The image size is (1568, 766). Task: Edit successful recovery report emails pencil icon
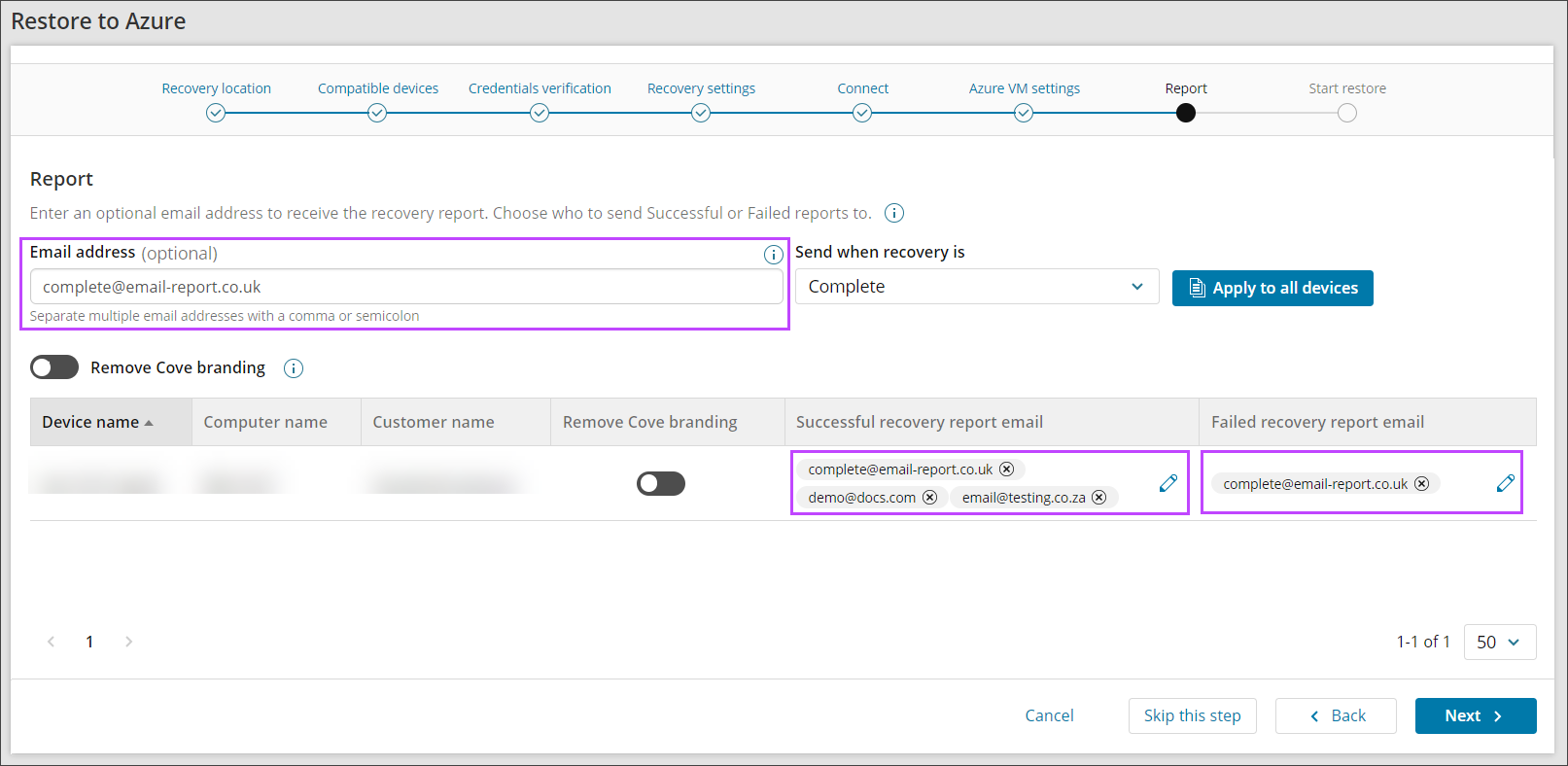point(1168,483)
